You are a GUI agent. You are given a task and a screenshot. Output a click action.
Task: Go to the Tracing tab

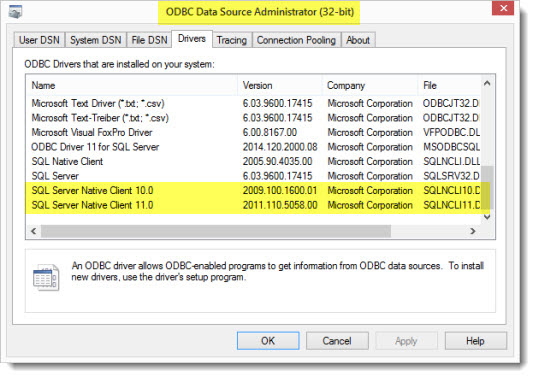(x=232, y=40)
